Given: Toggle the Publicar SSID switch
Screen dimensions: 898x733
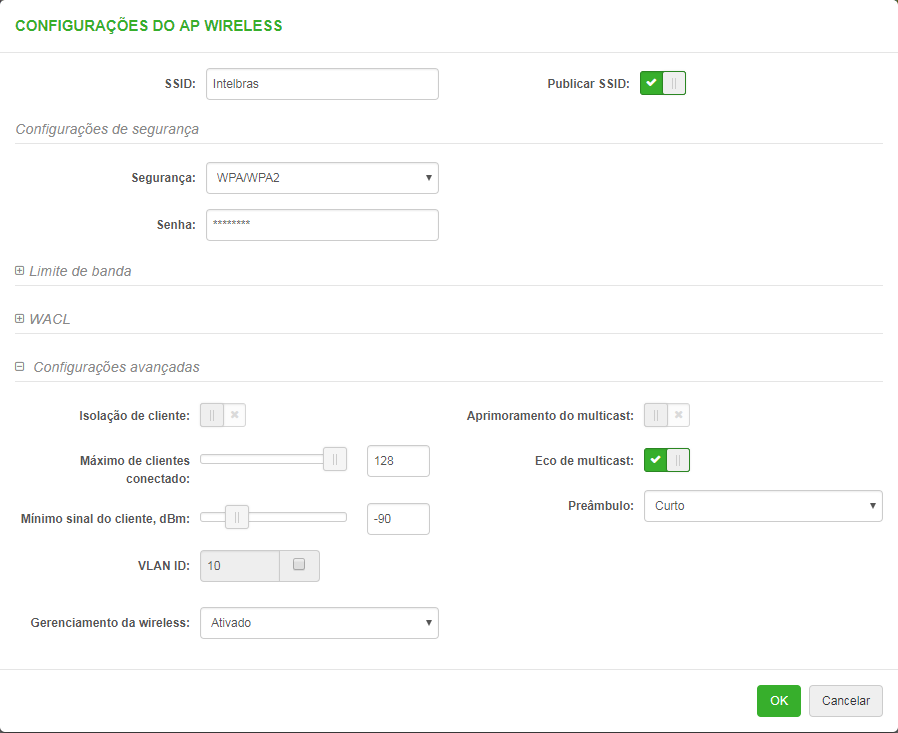Looking at the screenshot, I should click(663, 84).
